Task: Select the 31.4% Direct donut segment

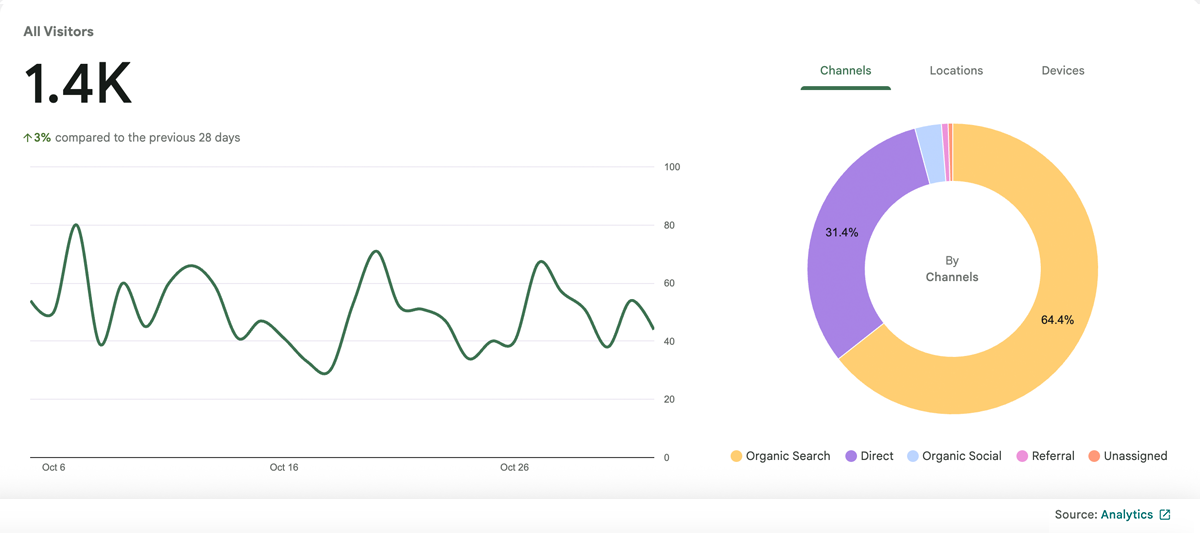Action: pos(845,250)
